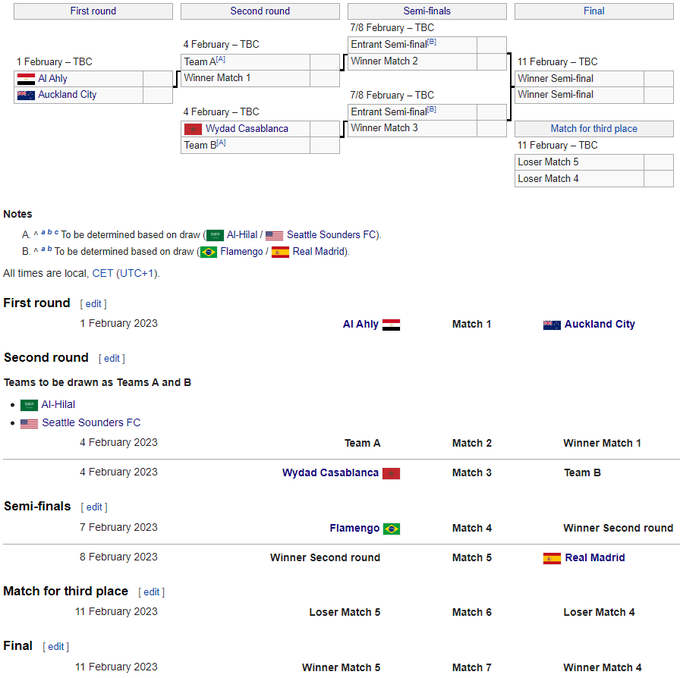Edit the Match for third place section
This screenshot has height=678, width=680.
pyautogui.click(x=151, y=592)
